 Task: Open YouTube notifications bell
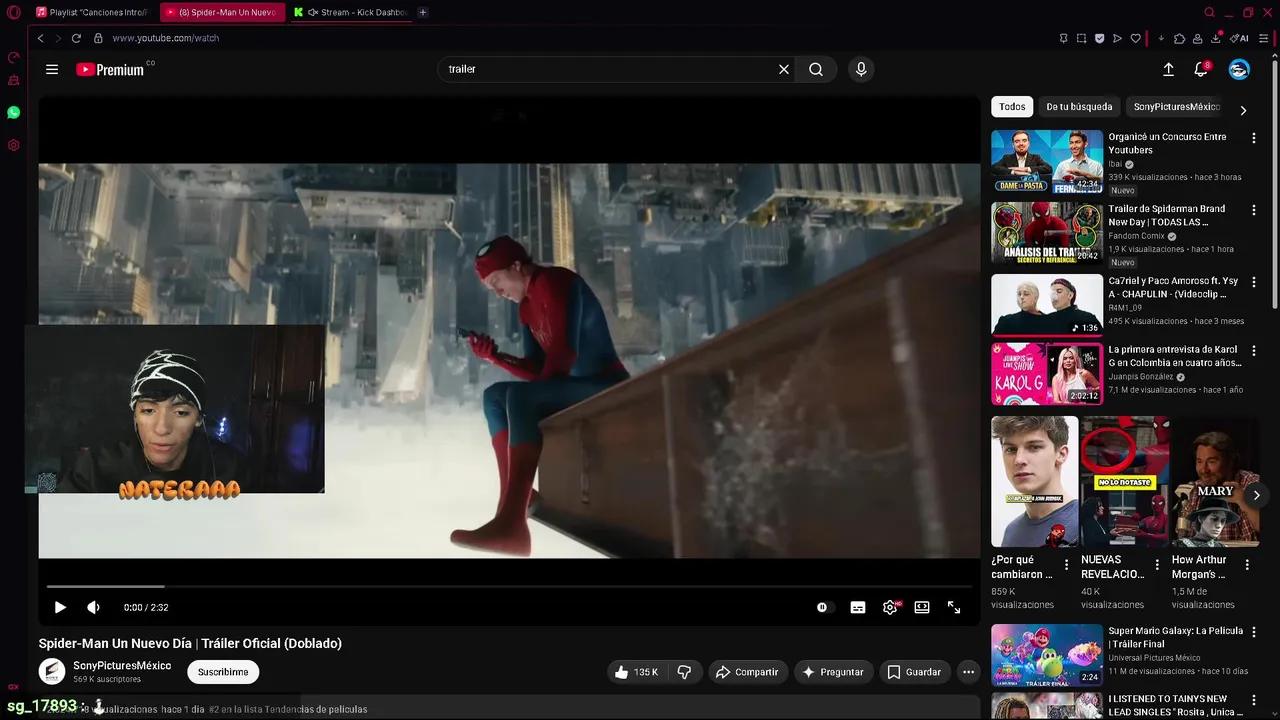(x=1201, y=69)
